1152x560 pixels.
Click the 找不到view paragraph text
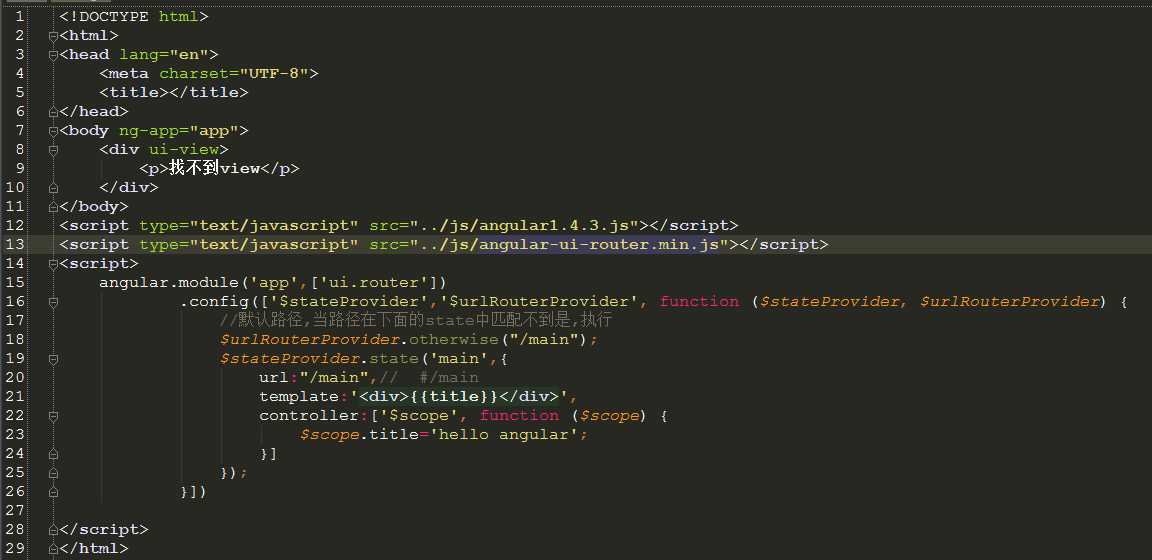click(x=215, y=168)
